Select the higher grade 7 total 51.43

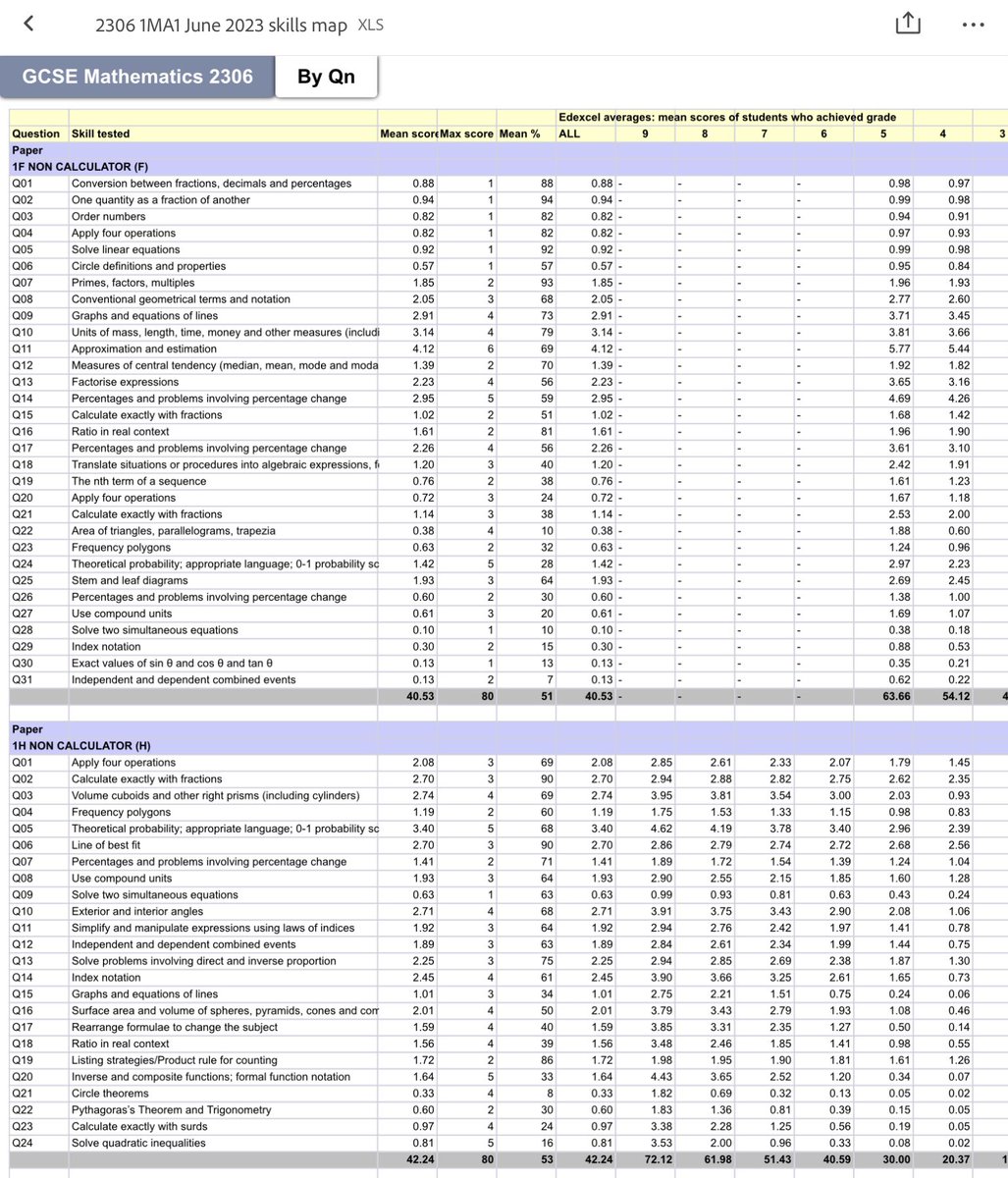(x=765, y=1159)
